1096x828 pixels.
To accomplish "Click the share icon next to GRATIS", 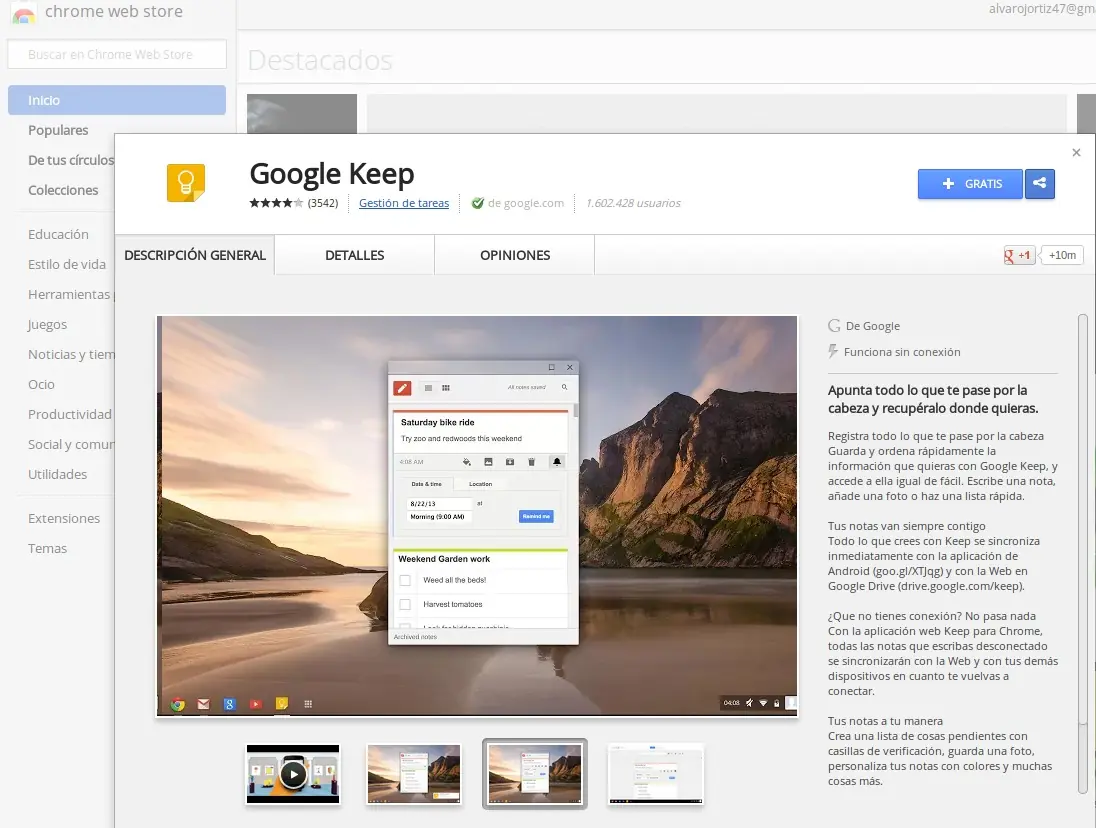I will click(1039, 184).
